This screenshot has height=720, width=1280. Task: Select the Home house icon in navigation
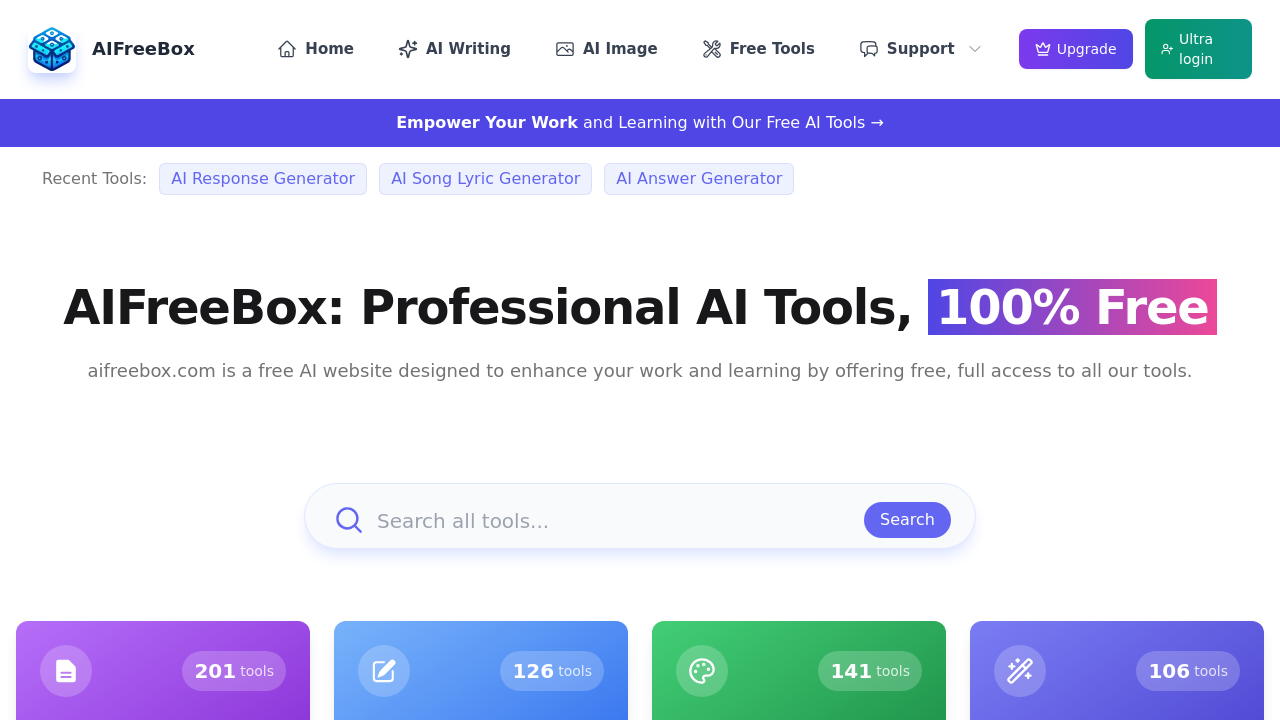[285, 48]
